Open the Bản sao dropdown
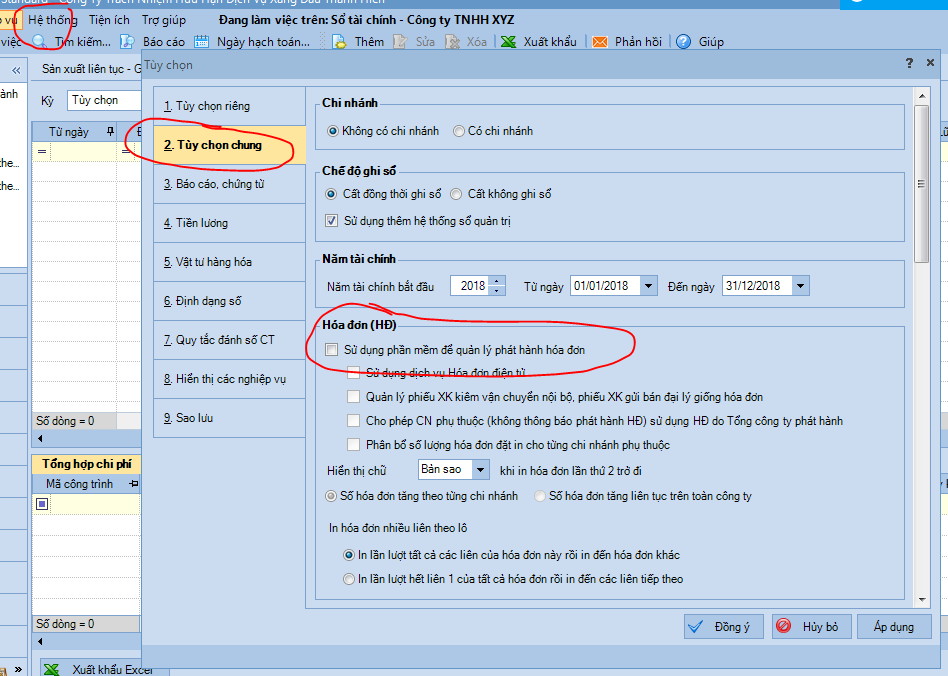The width and height of the screenshot is (948, 676). [480, 469]
